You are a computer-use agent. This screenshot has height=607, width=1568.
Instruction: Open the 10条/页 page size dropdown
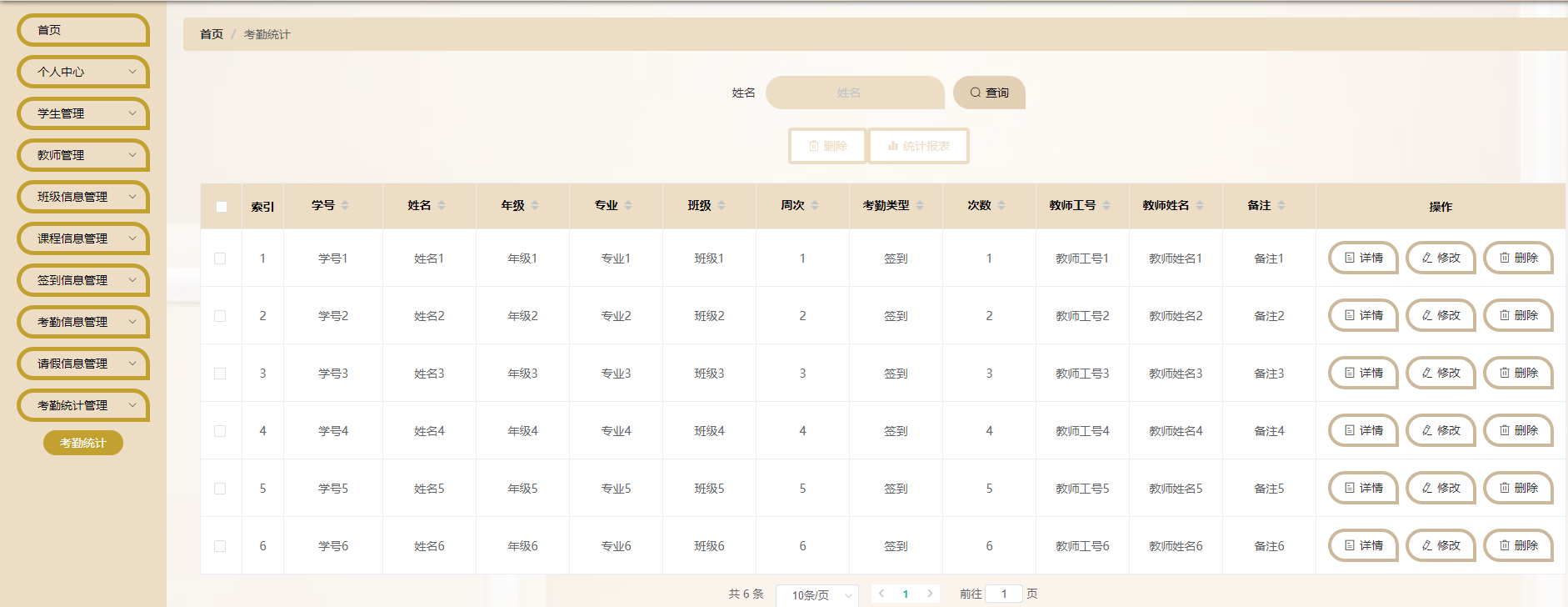point(816,595)
